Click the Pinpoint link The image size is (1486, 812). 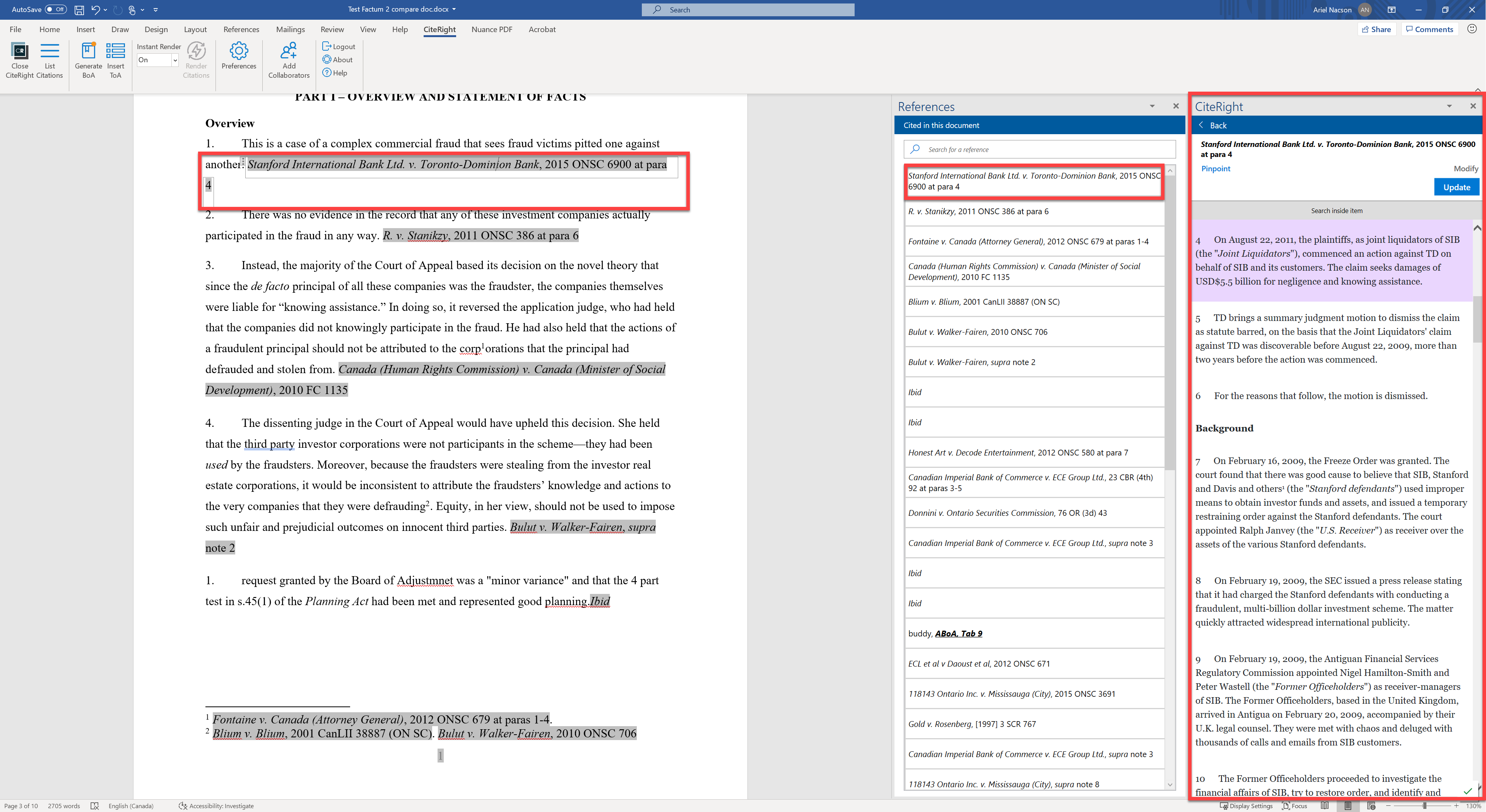click(x=1216, y=169)
